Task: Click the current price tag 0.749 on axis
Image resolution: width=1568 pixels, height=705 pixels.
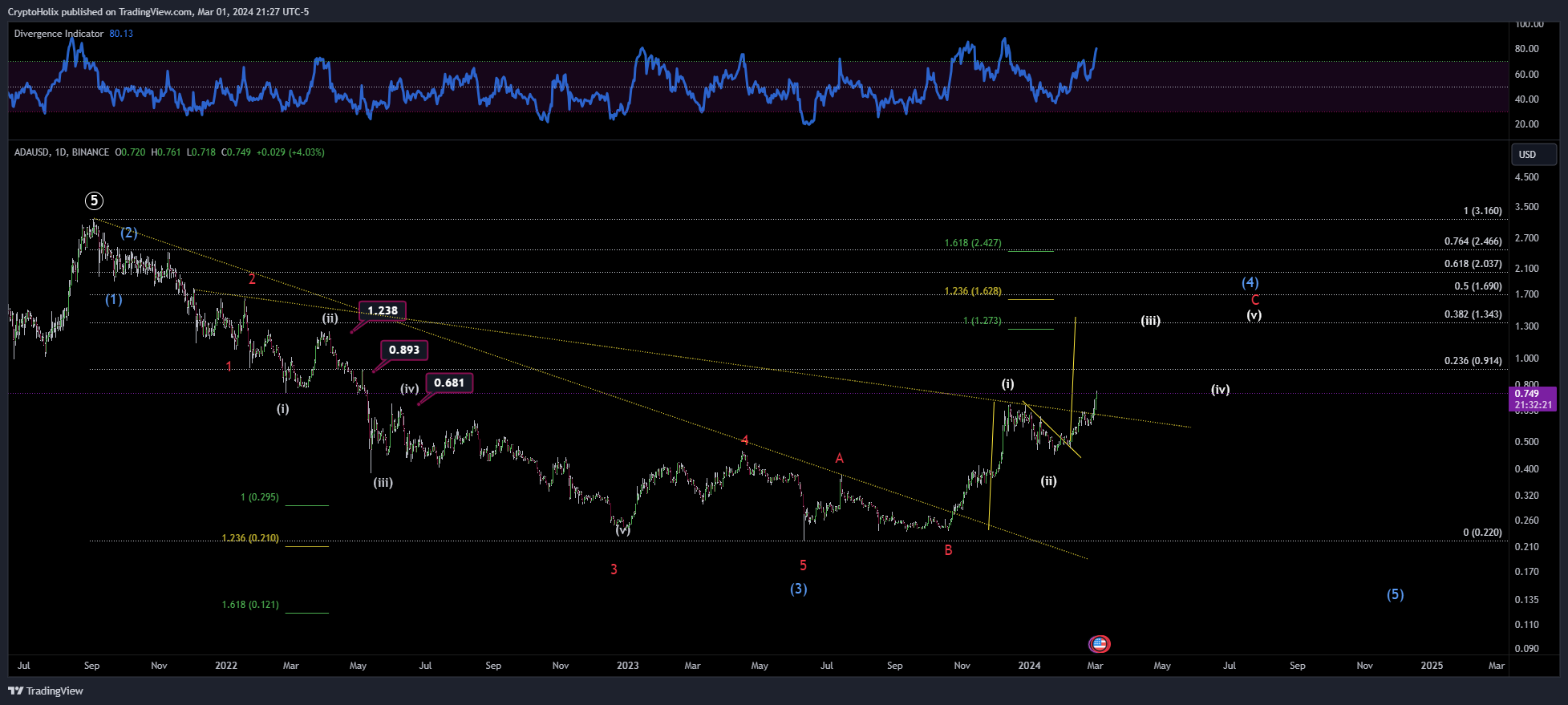Action: [1533, 399]
